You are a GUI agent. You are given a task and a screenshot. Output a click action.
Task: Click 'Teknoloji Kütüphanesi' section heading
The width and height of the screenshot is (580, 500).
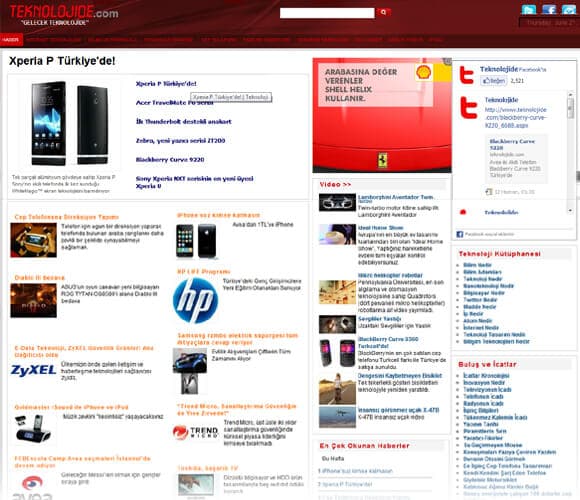499,254
